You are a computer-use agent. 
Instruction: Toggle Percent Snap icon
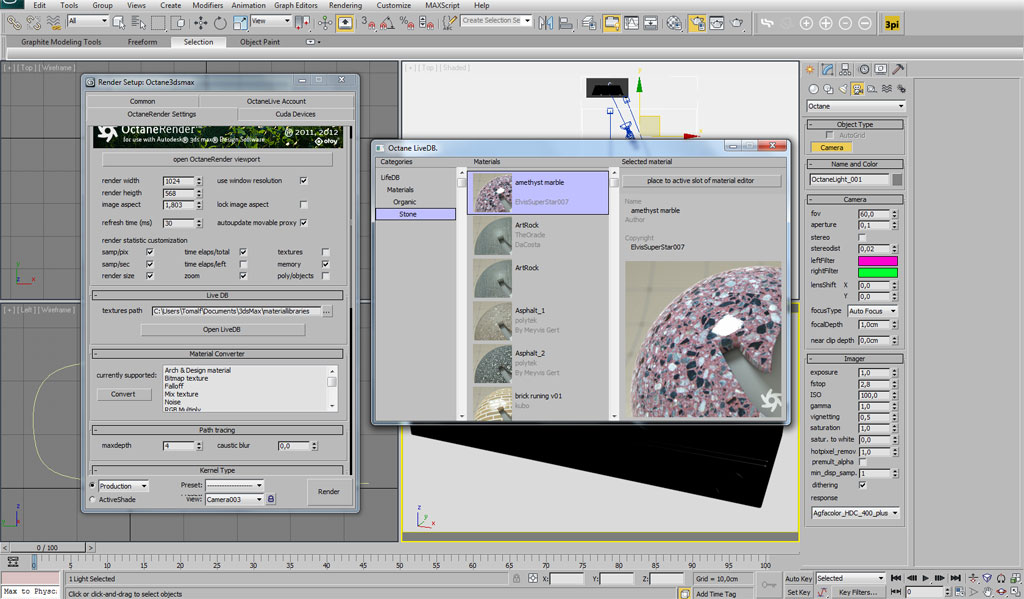407,23
